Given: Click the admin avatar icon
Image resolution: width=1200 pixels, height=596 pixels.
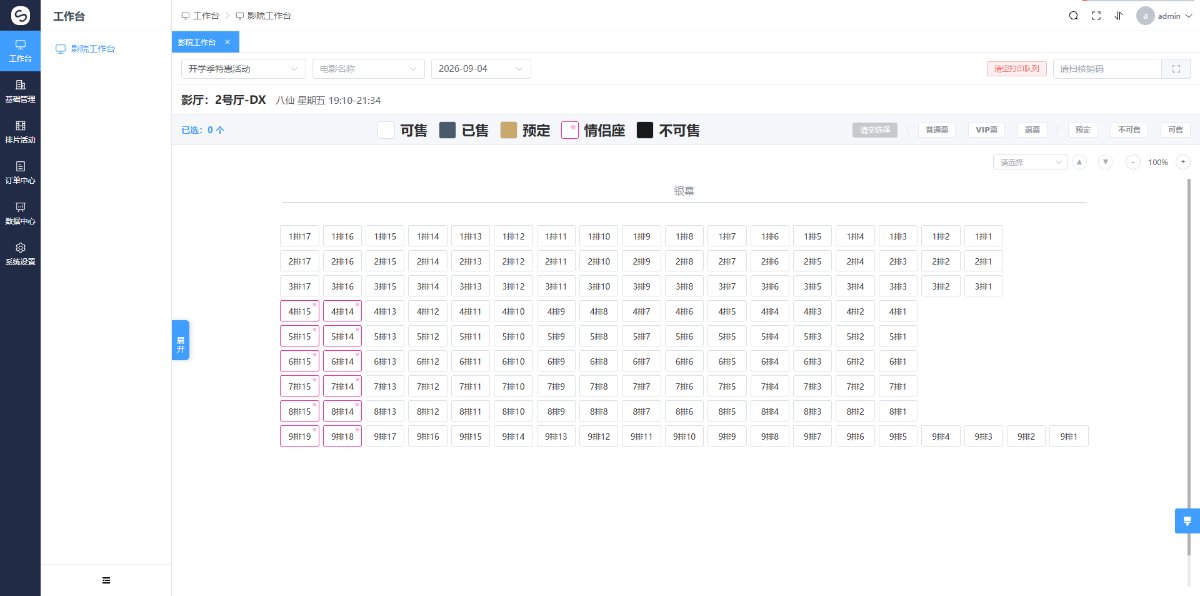Looking at the screenshot, I should pos(1145,16).
